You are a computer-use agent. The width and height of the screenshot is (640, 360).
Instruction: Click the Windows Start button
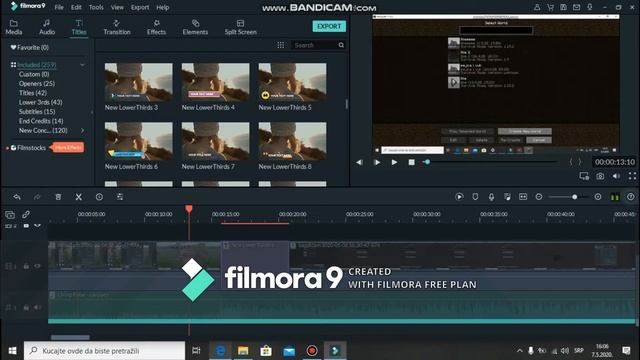12,351
